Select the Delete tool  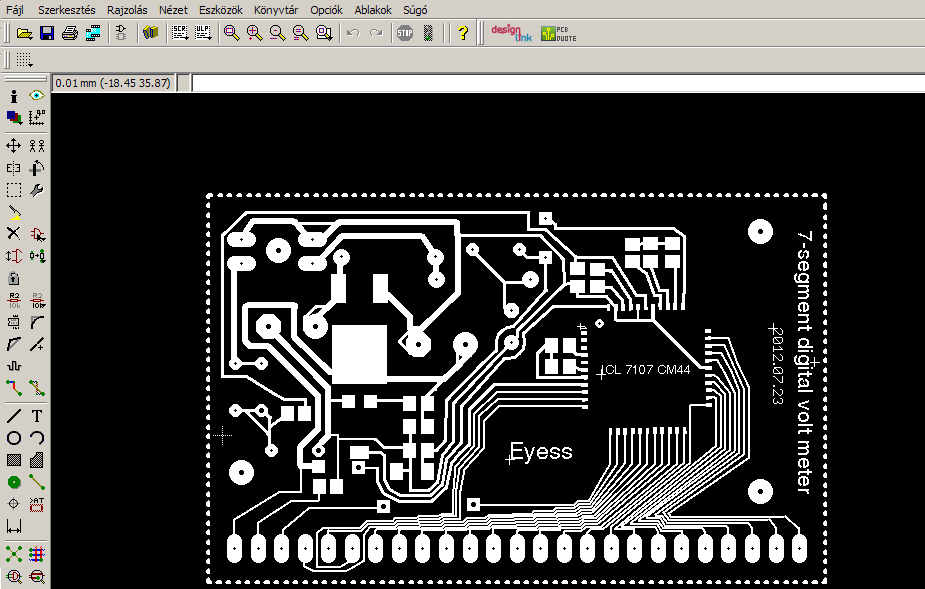tap(14, 234)
